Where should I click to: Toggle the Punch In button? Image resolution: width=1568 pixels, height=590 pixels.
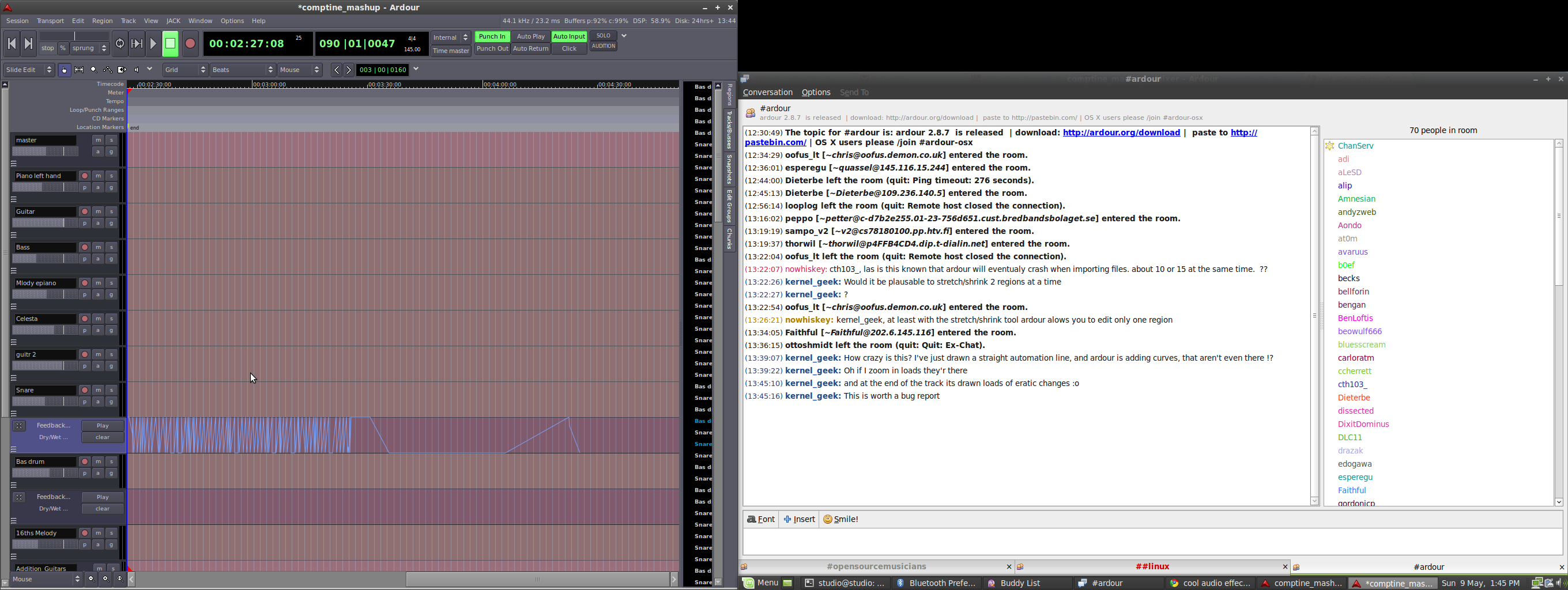[x=492, y=37]
